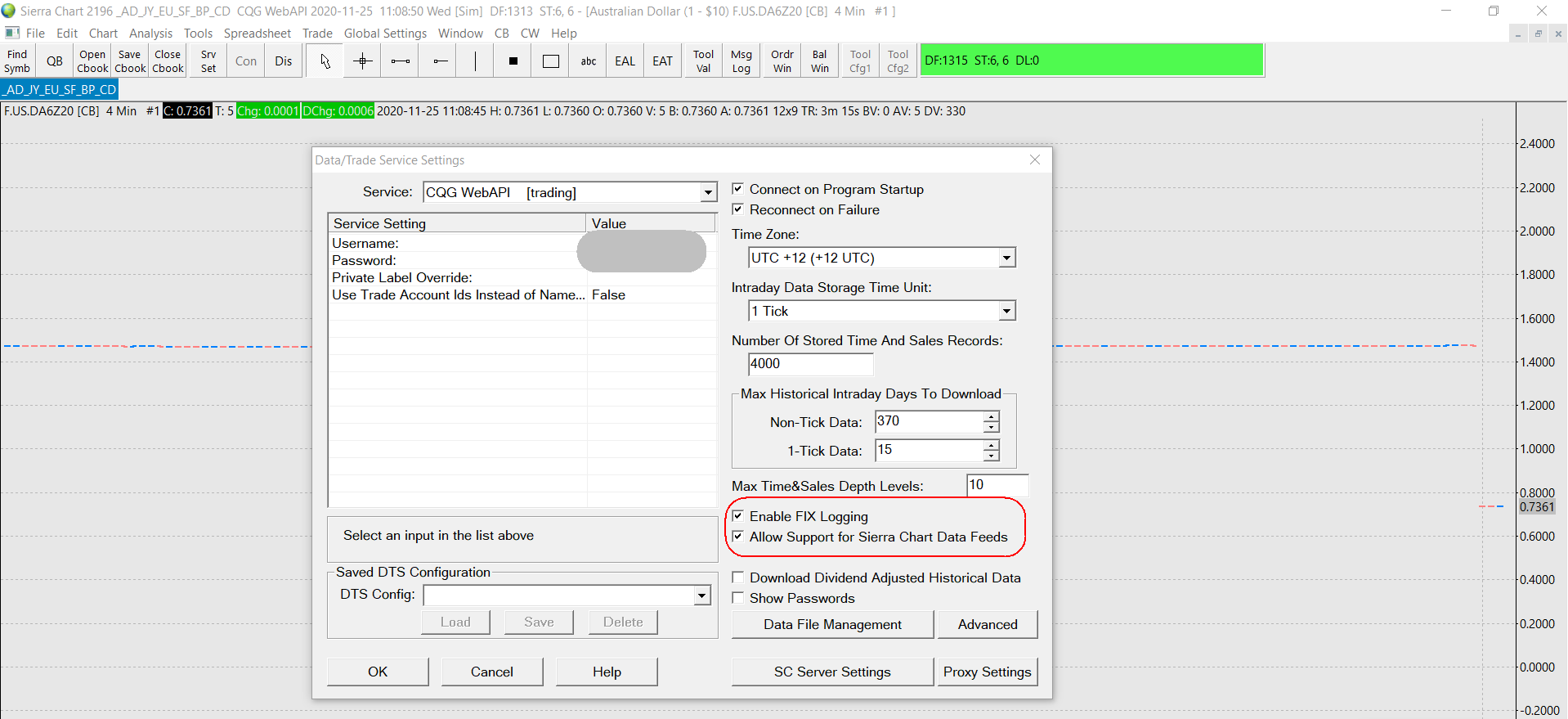This screenshot has width=1568, height=719.
Task: Open Proxy Settings
Action: (988, 672)
